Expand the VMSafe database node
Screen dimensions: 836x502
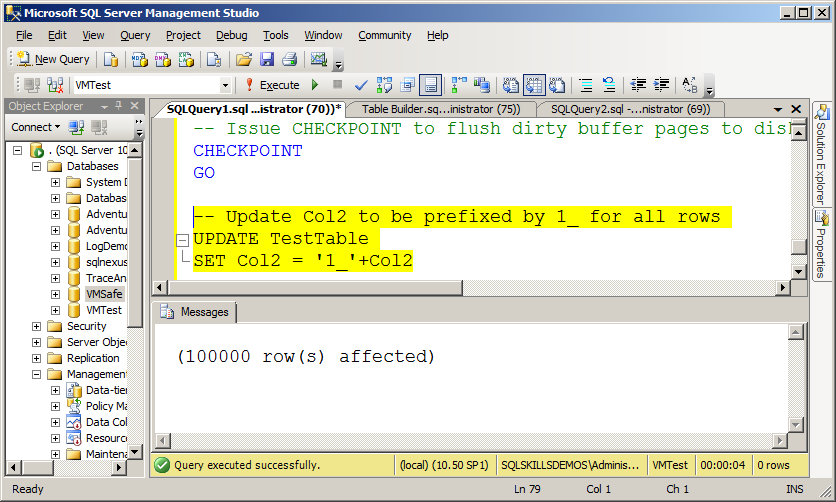click(x=55, y=294)
